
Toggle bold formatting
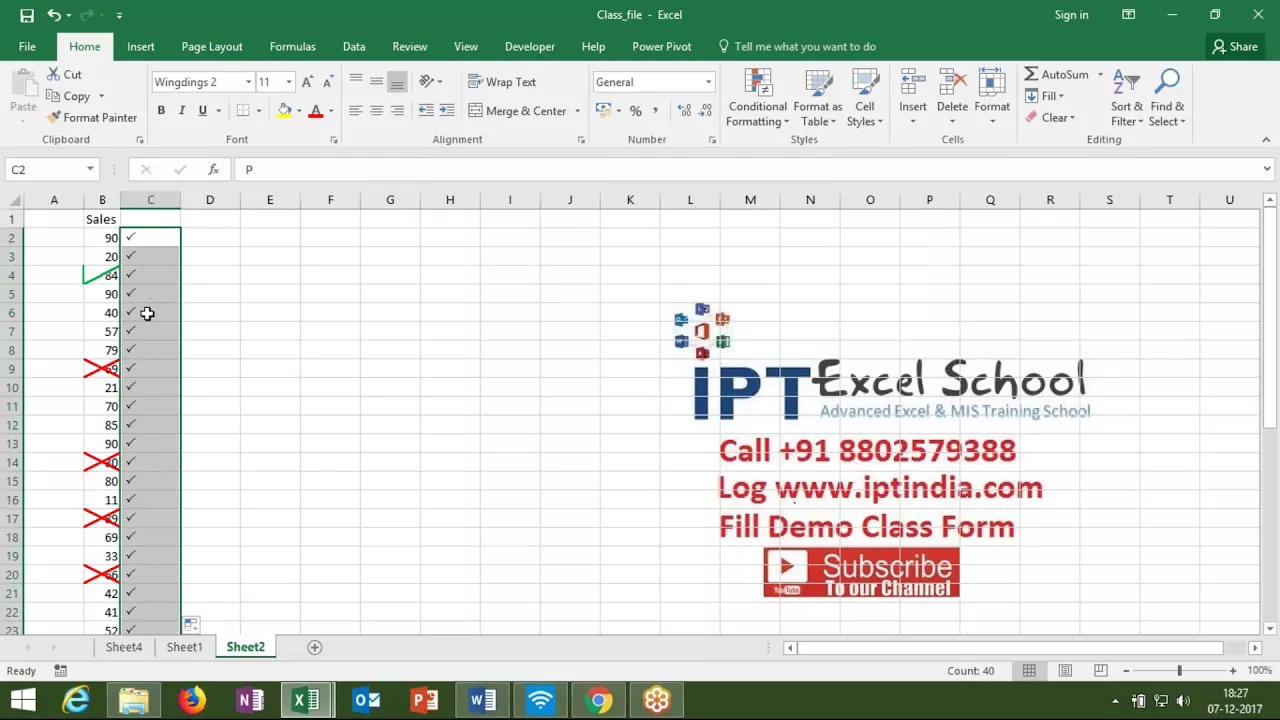(161, 111)
